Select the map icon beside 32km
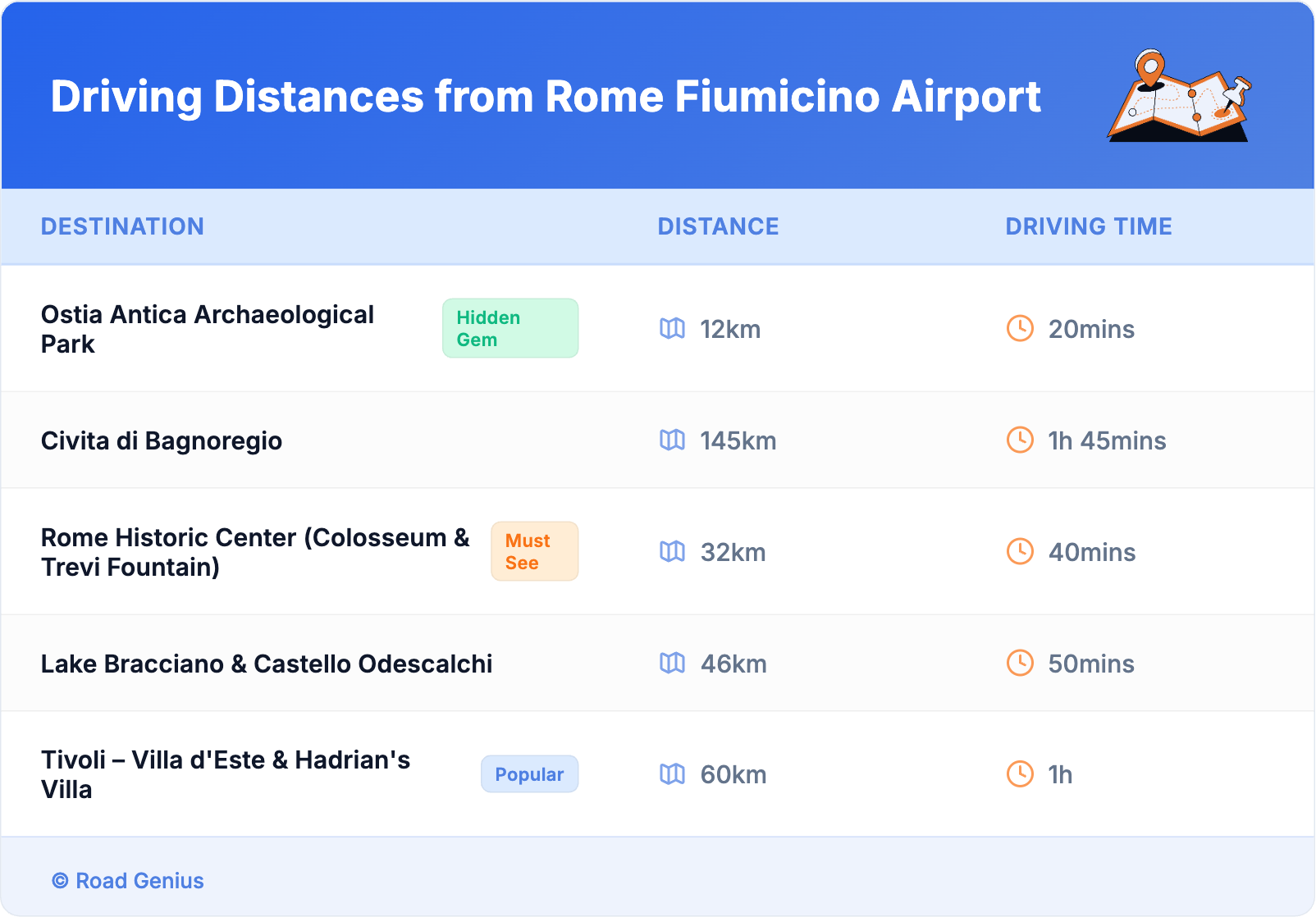Screen dimensions: 1316x917 (x=672, y=552)
